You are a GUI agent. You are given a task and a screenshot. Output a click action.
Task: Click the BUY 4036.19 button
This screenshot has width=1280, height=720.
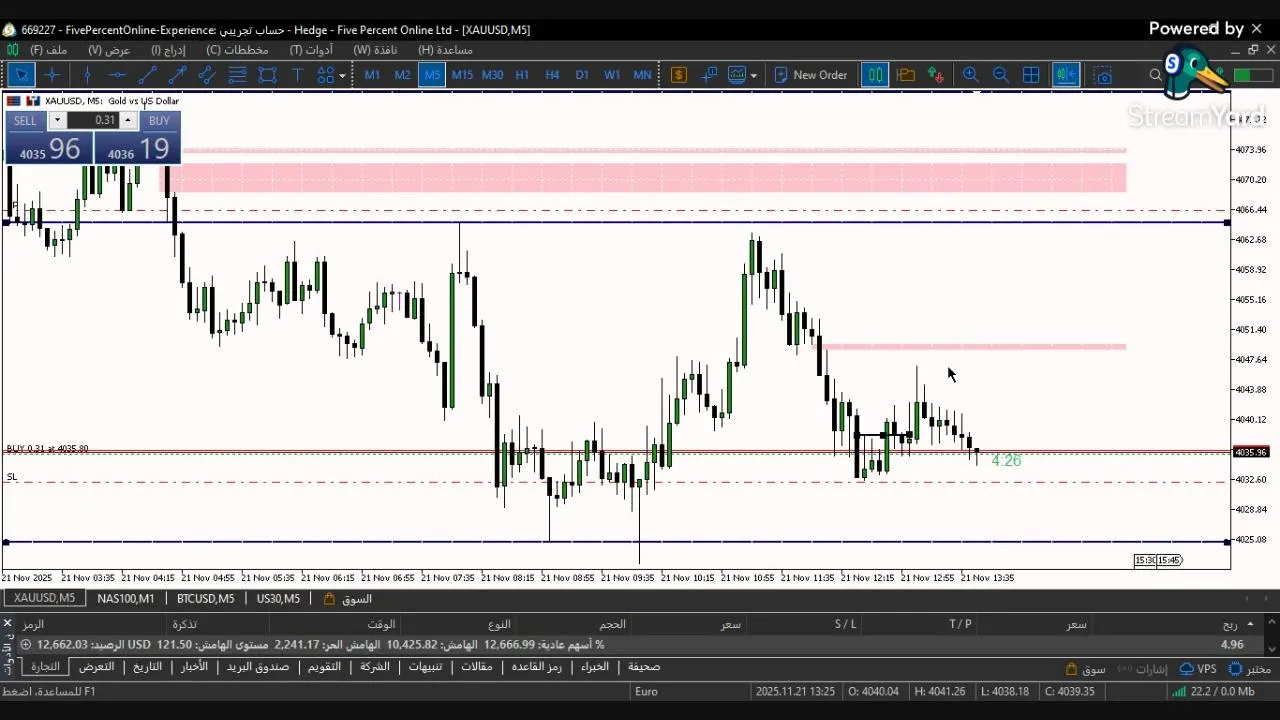138,148
